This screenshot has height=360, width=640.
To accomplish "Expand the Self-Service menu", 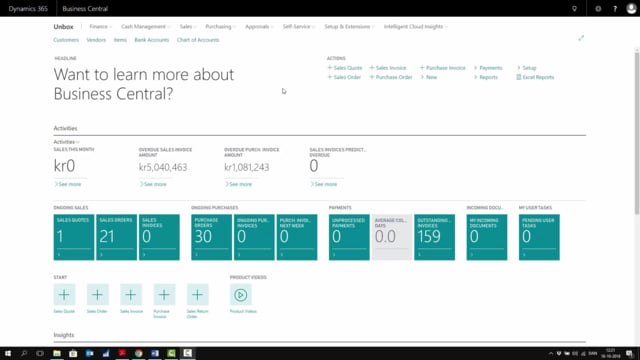I will click(299, 27).
